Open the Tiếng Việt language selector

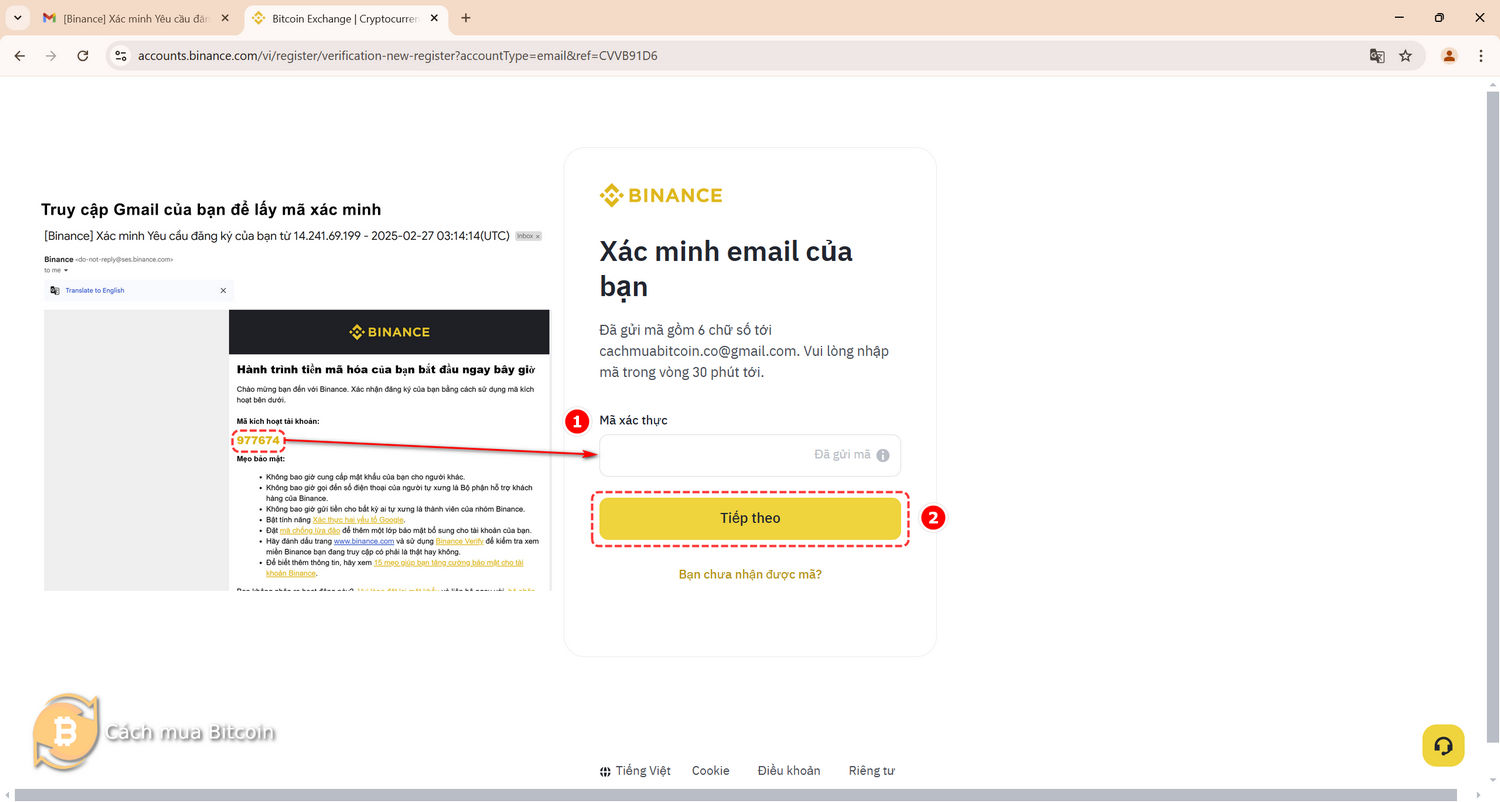635,771
